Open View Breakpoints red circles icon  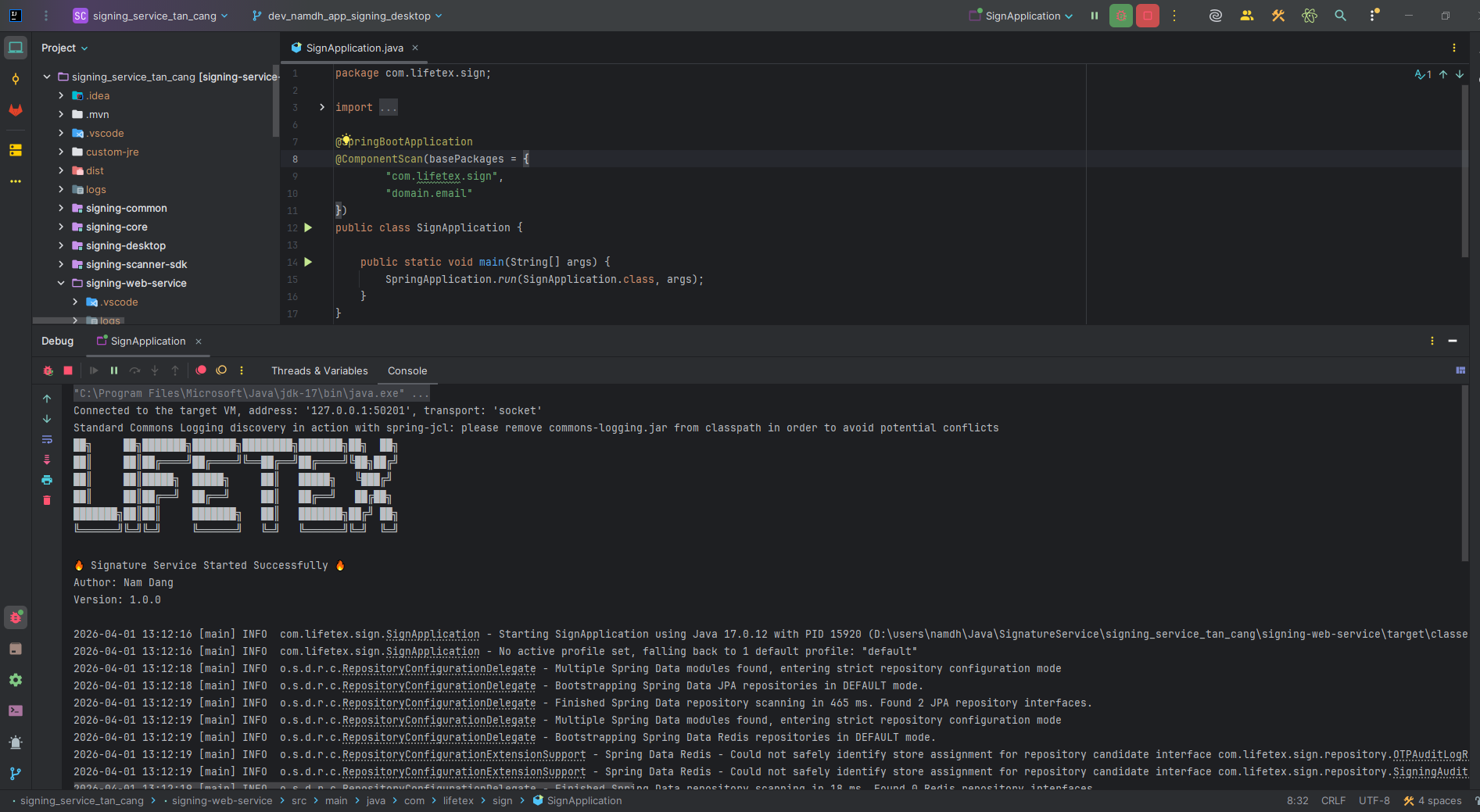click(201, 370)
